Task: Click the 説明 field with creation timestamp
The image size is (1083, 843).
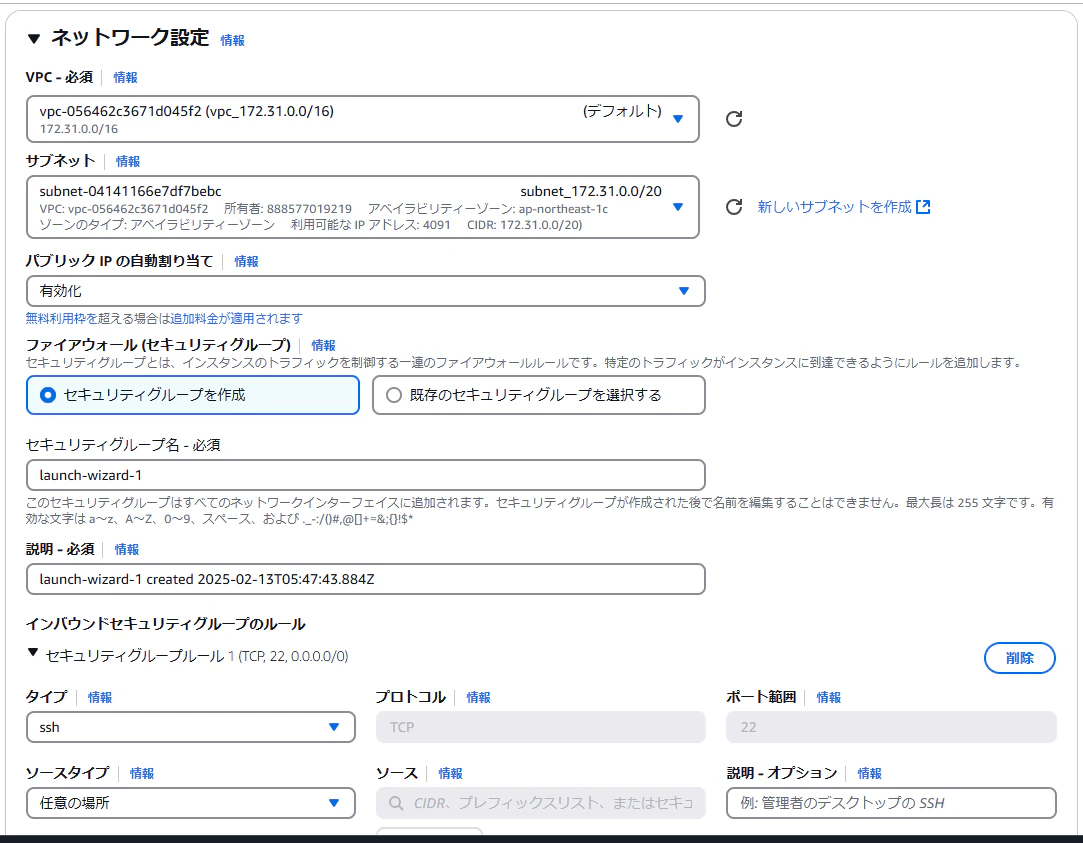Action: tap(365, 579)
